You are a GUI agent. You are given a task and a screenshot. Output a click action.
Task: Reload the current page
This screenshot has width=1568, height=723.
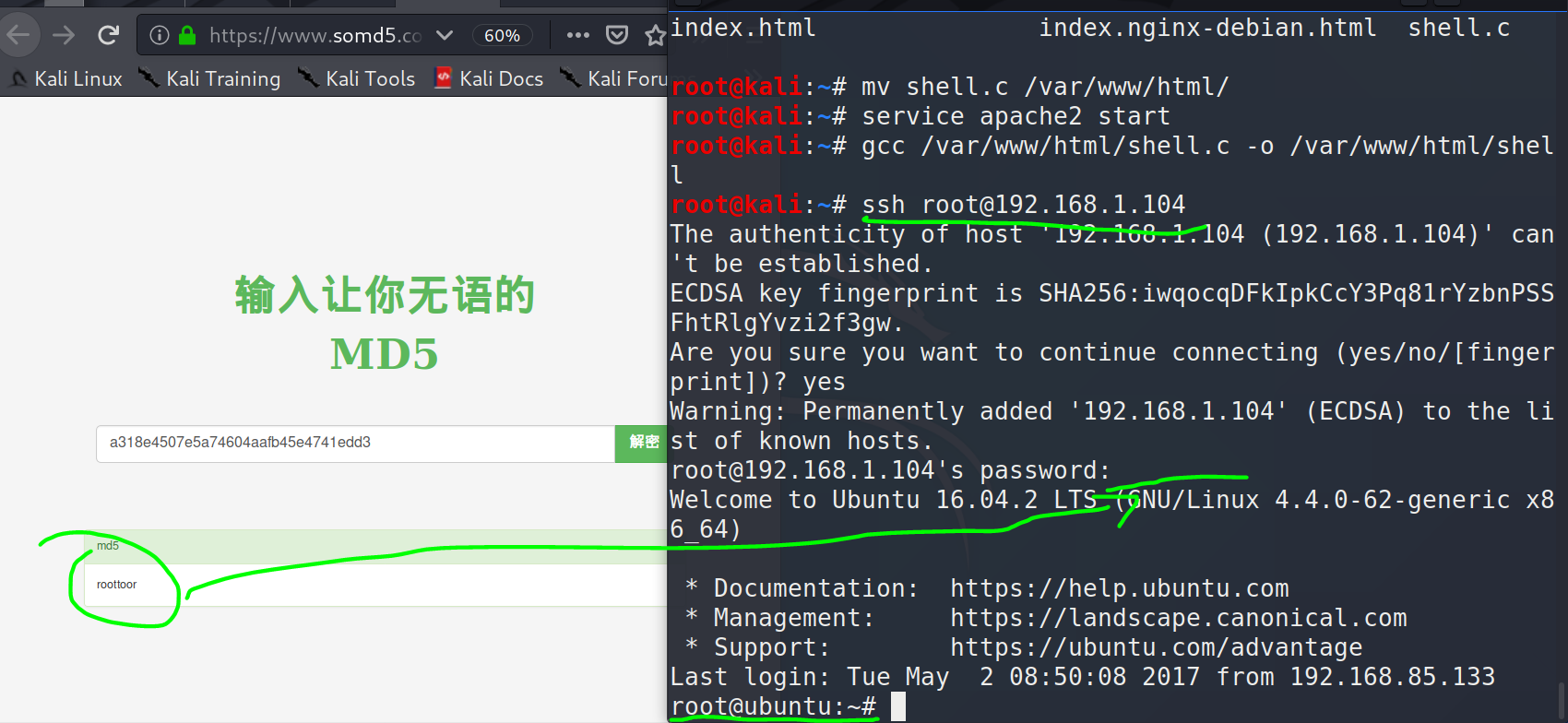(x=109, y=36)
